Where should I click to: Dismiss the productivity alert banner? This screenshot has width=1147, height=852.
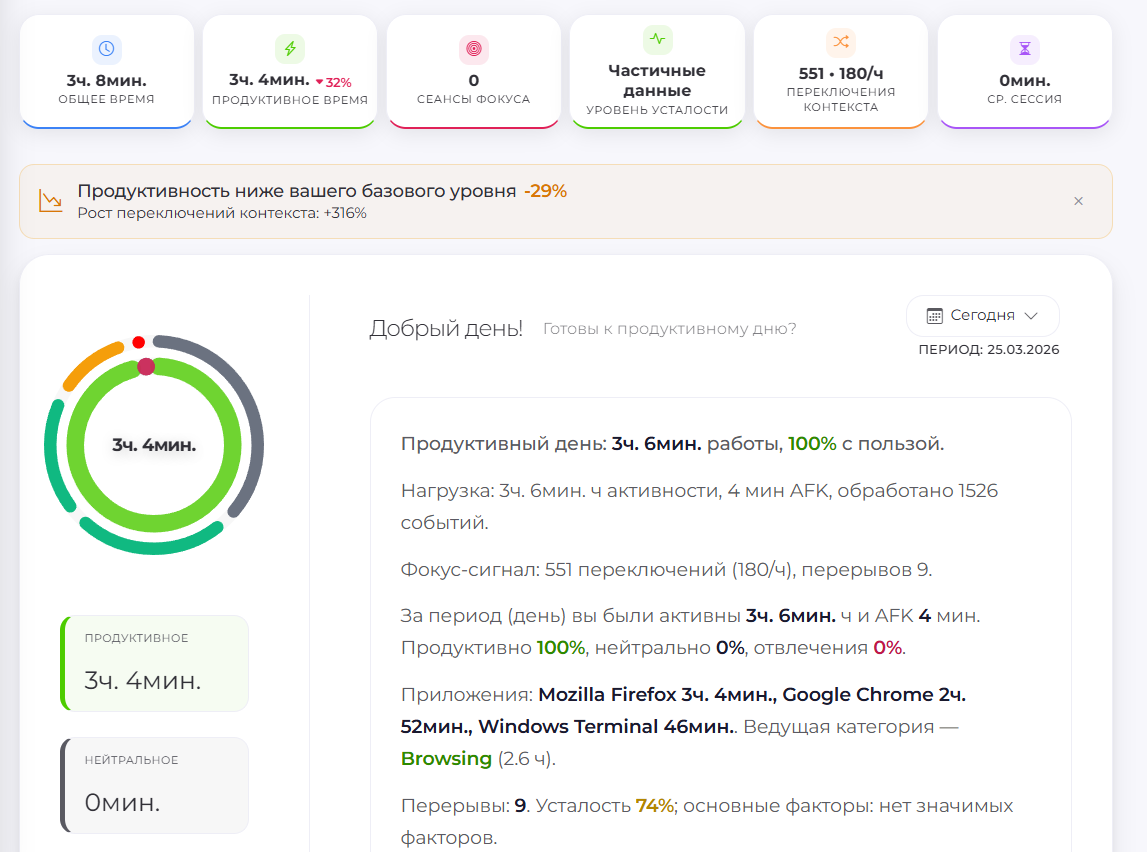click(x=1078, y=201)
